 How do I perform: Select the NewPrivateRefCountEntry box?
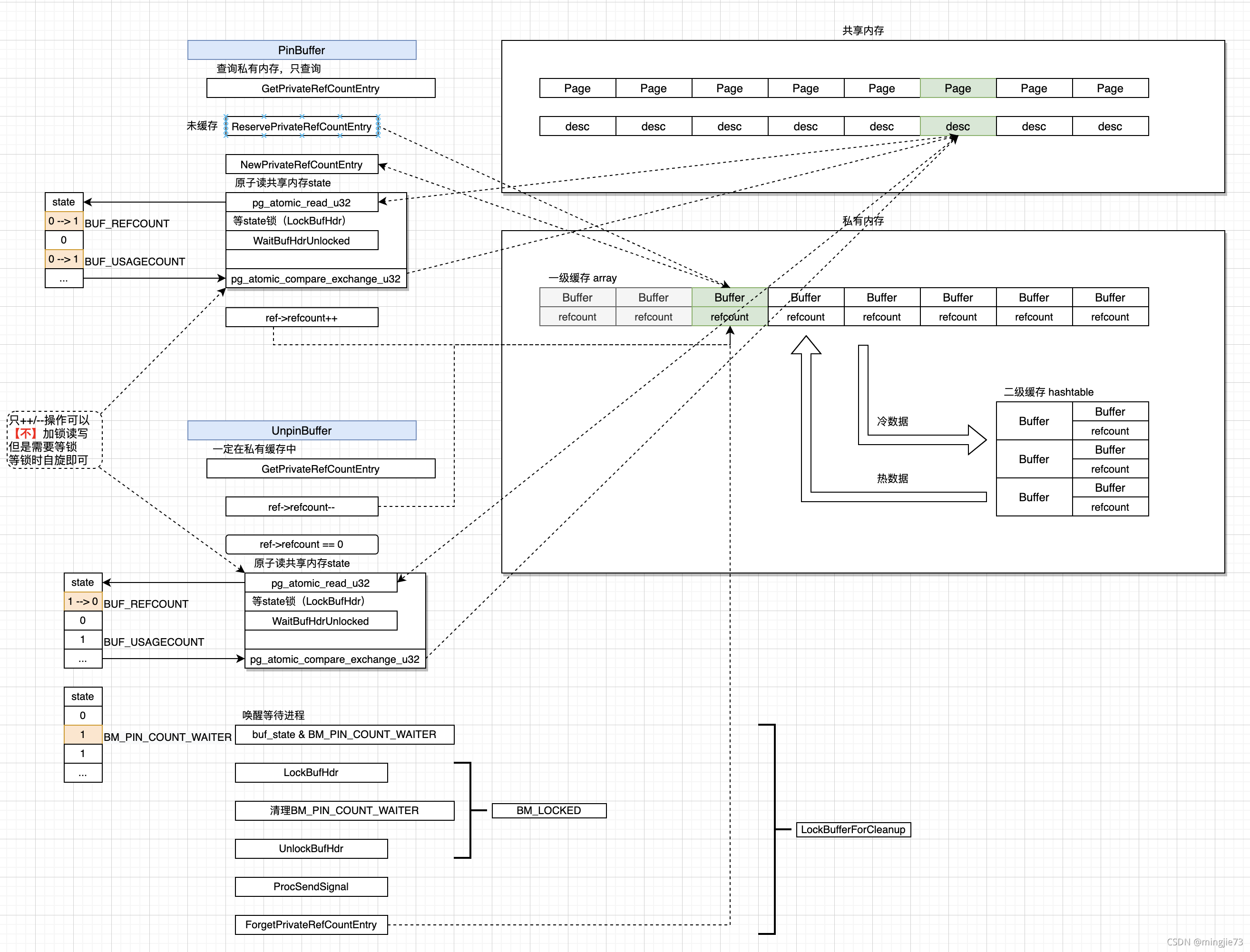[302, 165]
